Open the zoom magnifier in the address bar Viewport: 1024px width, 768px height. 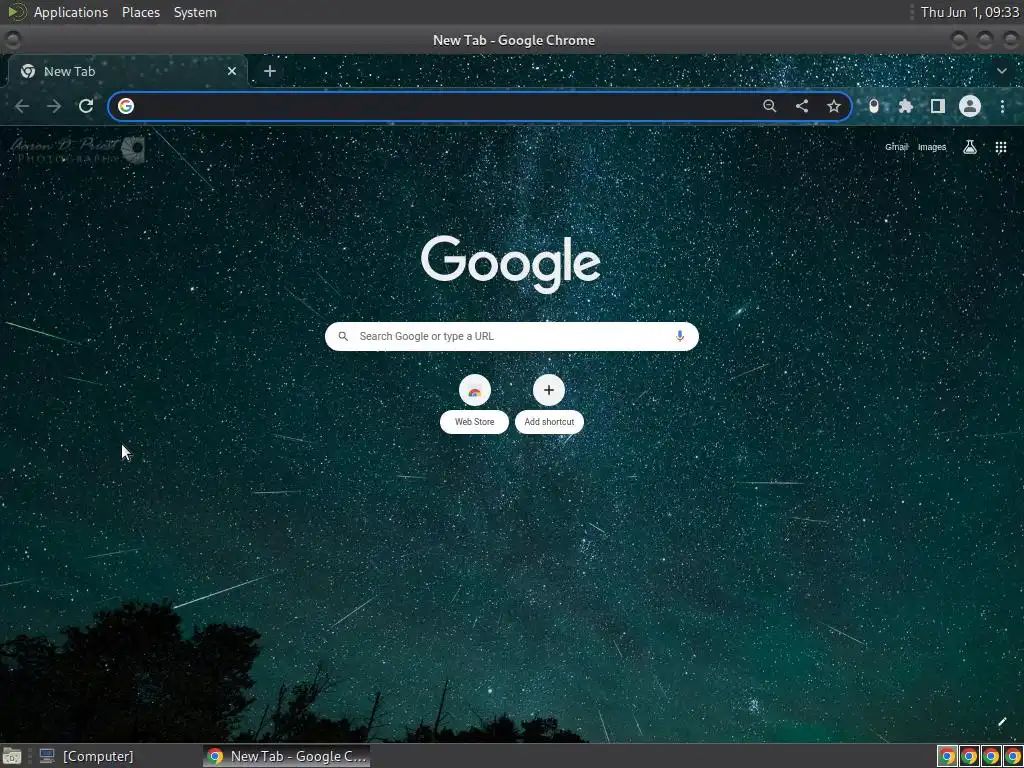(x=769, y=106)
